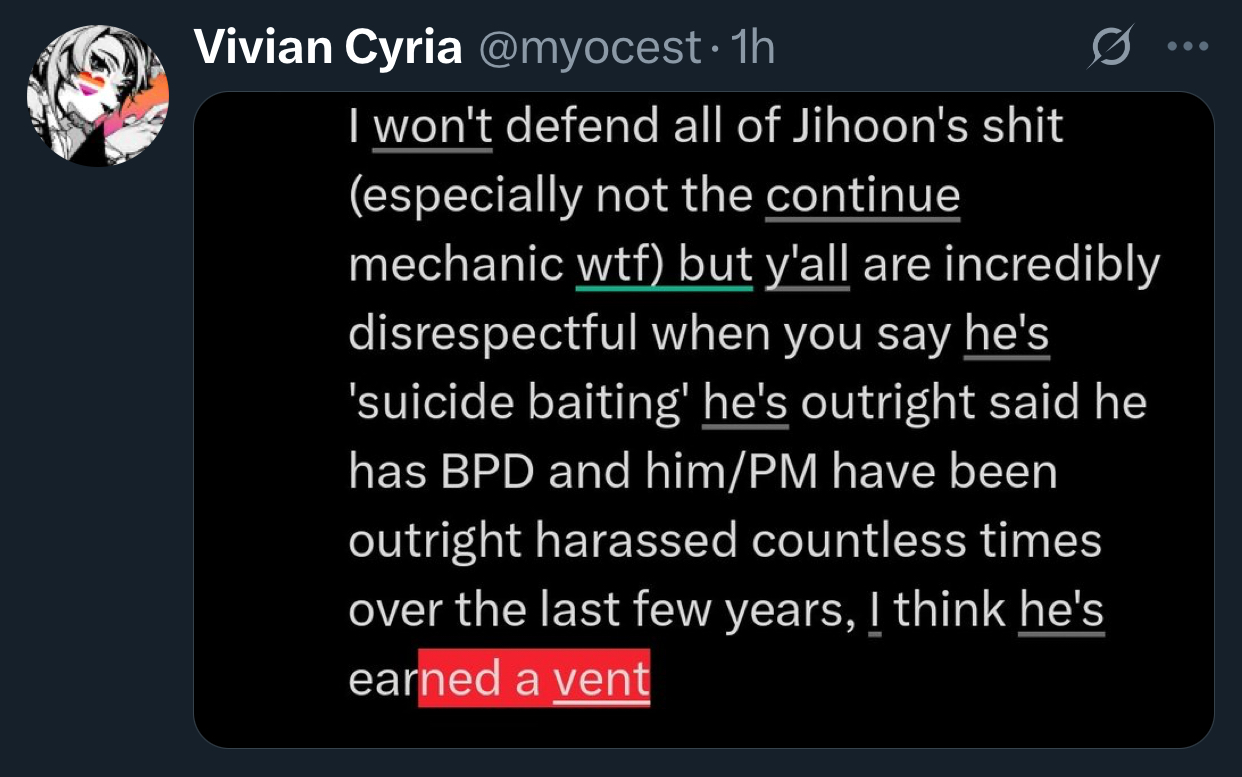Click the green-underlined "wtf) but" text
The width and height of the screenshot is (1242, 777).
tap(665, 265)
